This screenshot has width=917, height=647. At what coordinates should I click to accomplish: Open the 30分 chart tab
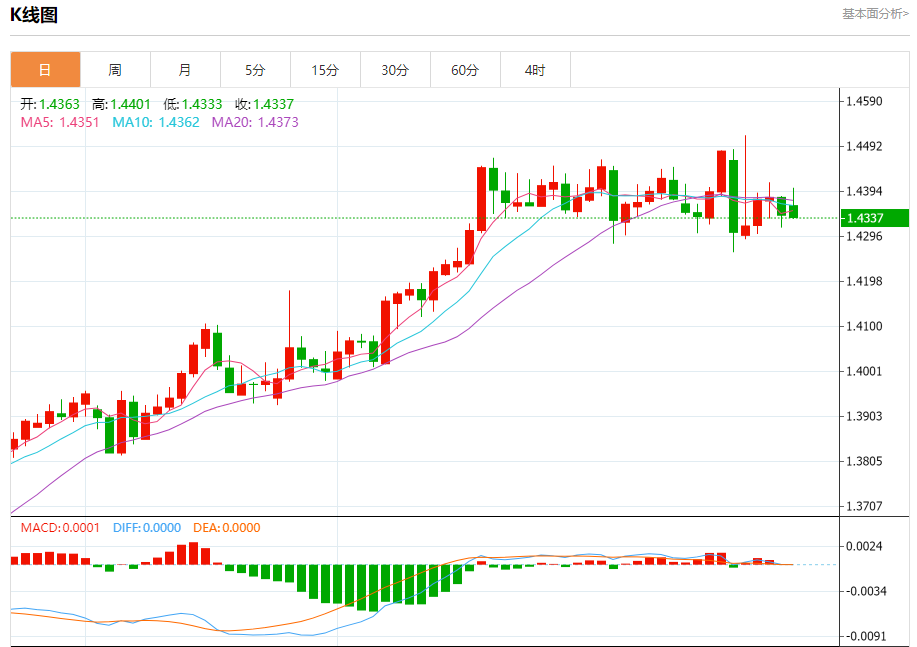pos(395,70)
